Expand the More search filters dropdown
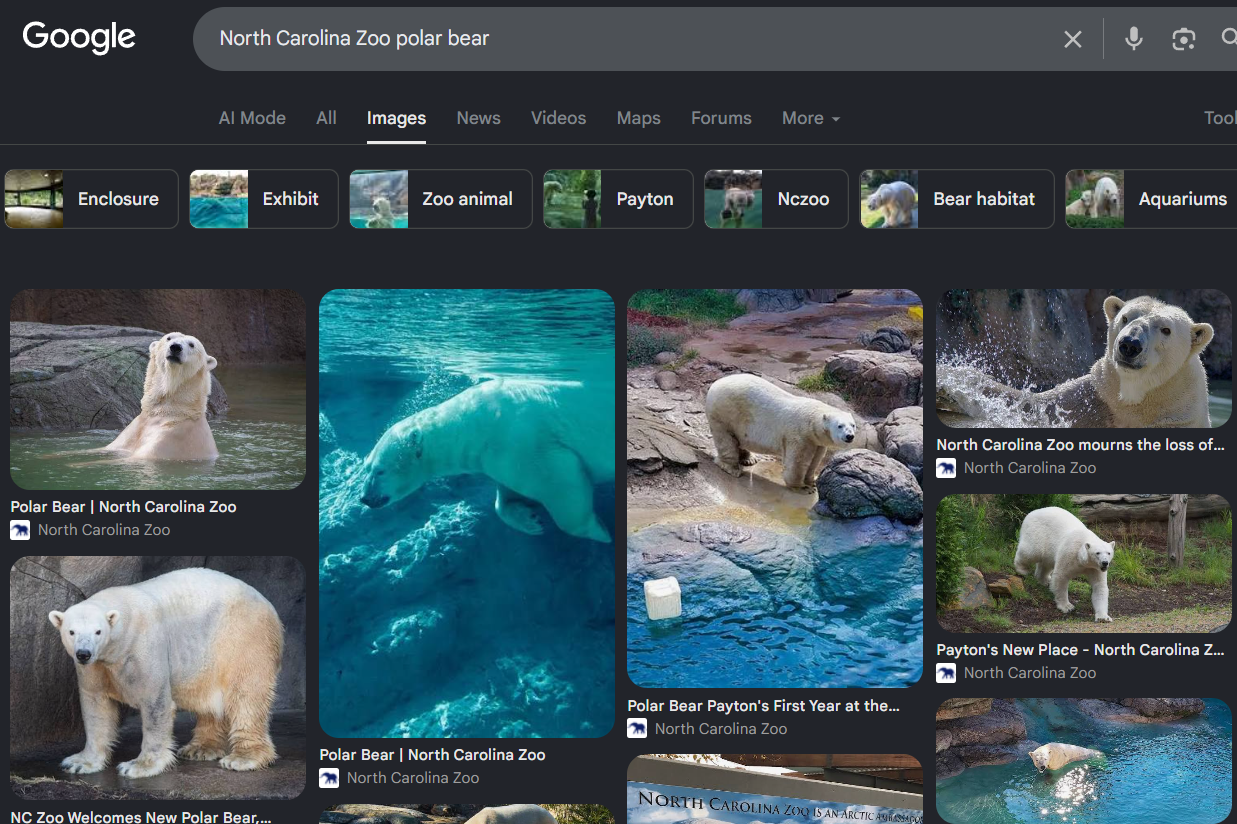1237x824 pixels. click(x=810, y=118)
